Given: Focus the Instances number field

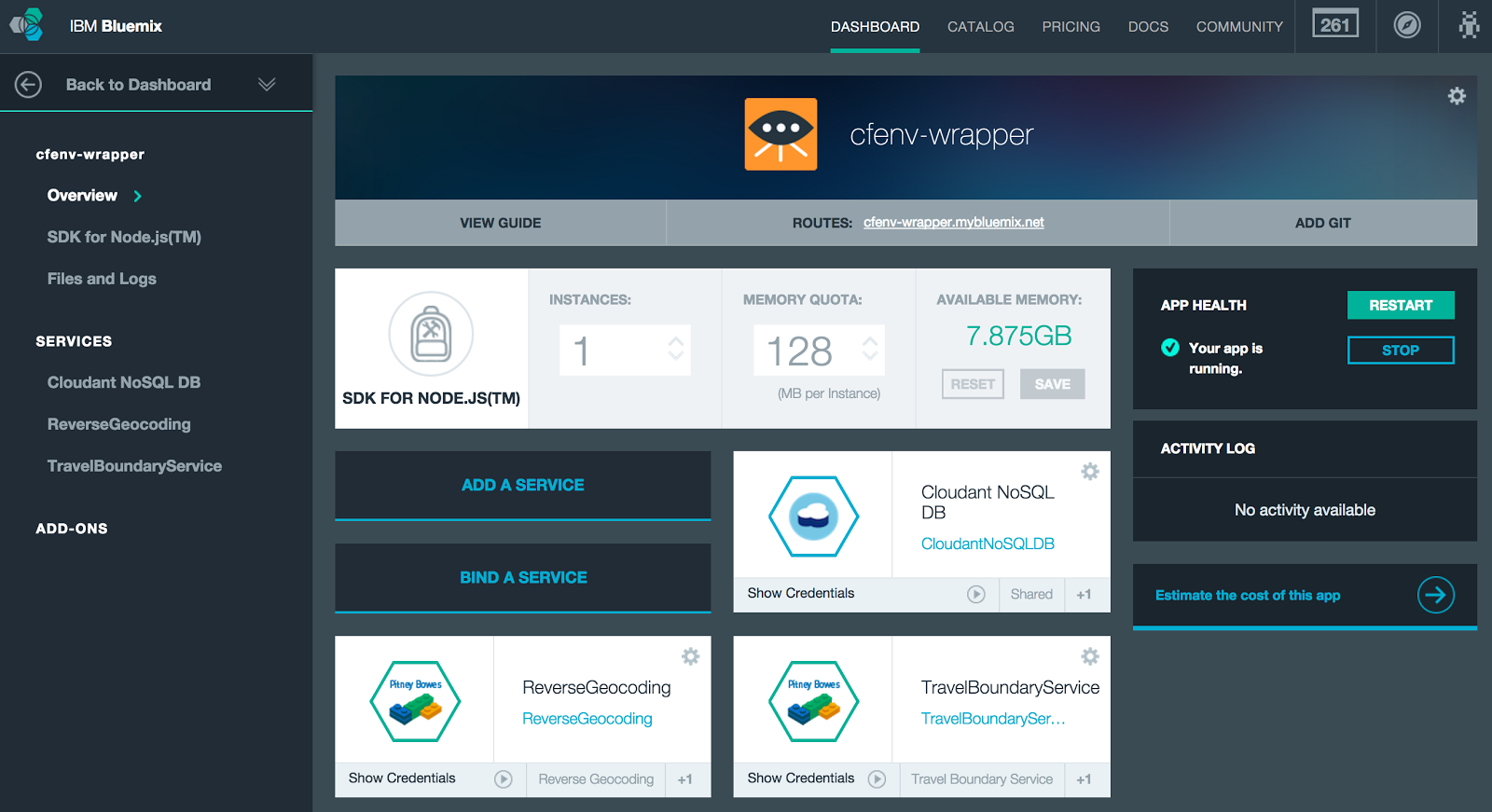Looking at the screenshot, I should click(625, 351).
